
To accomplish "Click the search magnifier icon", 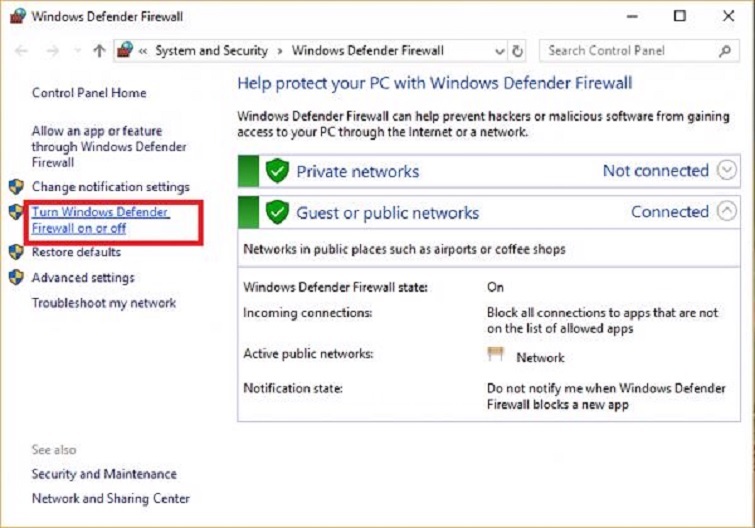I will pyautogui.click(x=725, y=50).
